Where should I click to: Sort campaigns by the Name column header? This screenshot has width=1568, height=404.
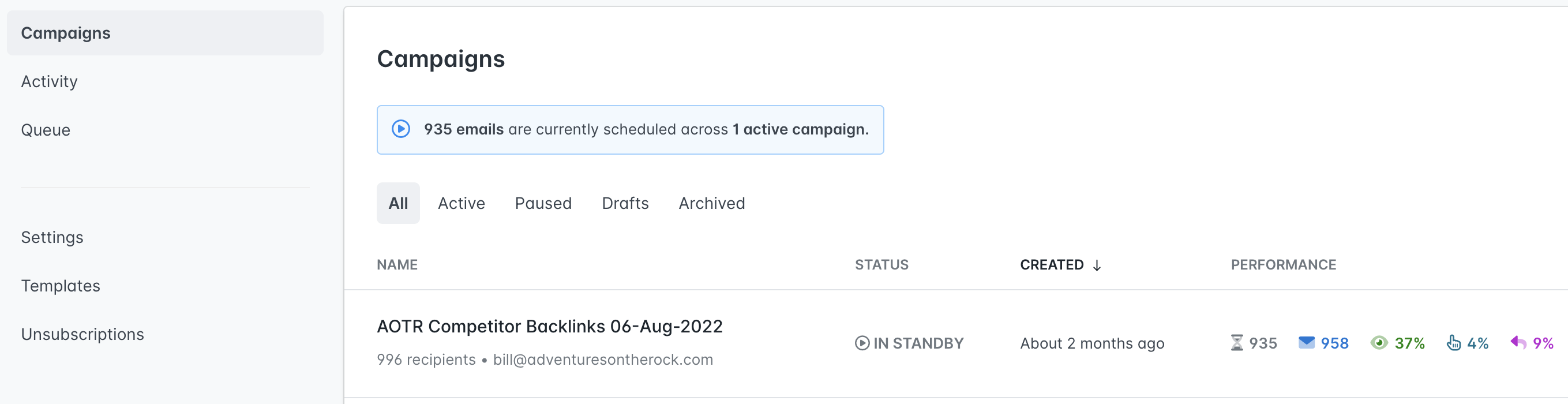pyautogui.click(x=397, y=264)
